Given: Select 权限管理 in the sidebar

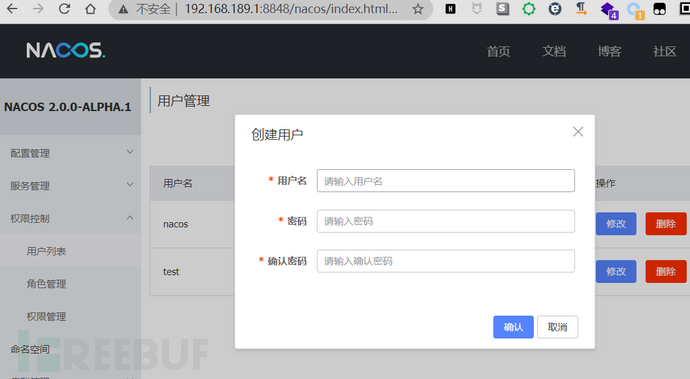Looking at the screenshot, I should 70,316.
